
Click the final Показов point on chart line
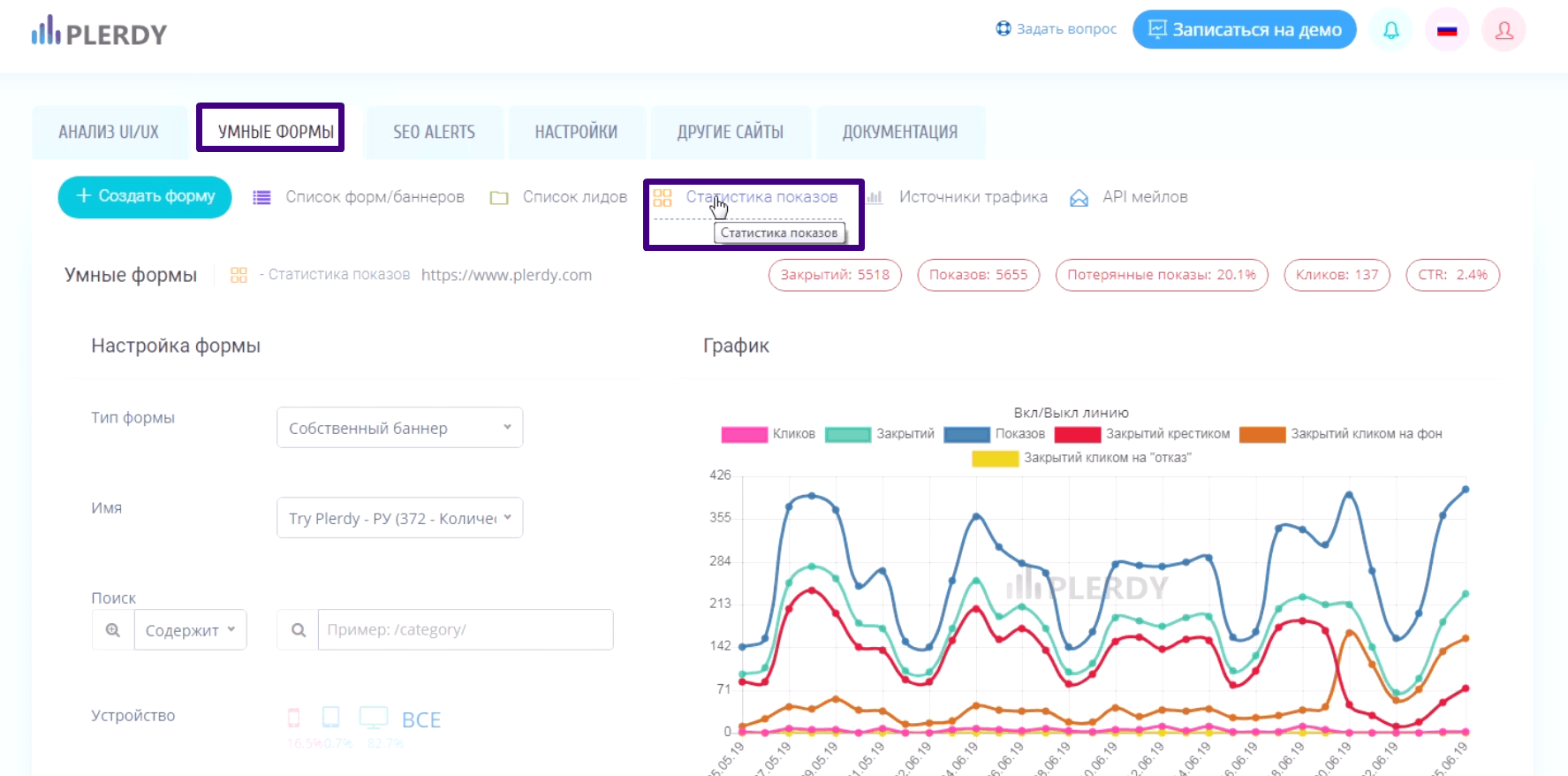coord(1466,489)
